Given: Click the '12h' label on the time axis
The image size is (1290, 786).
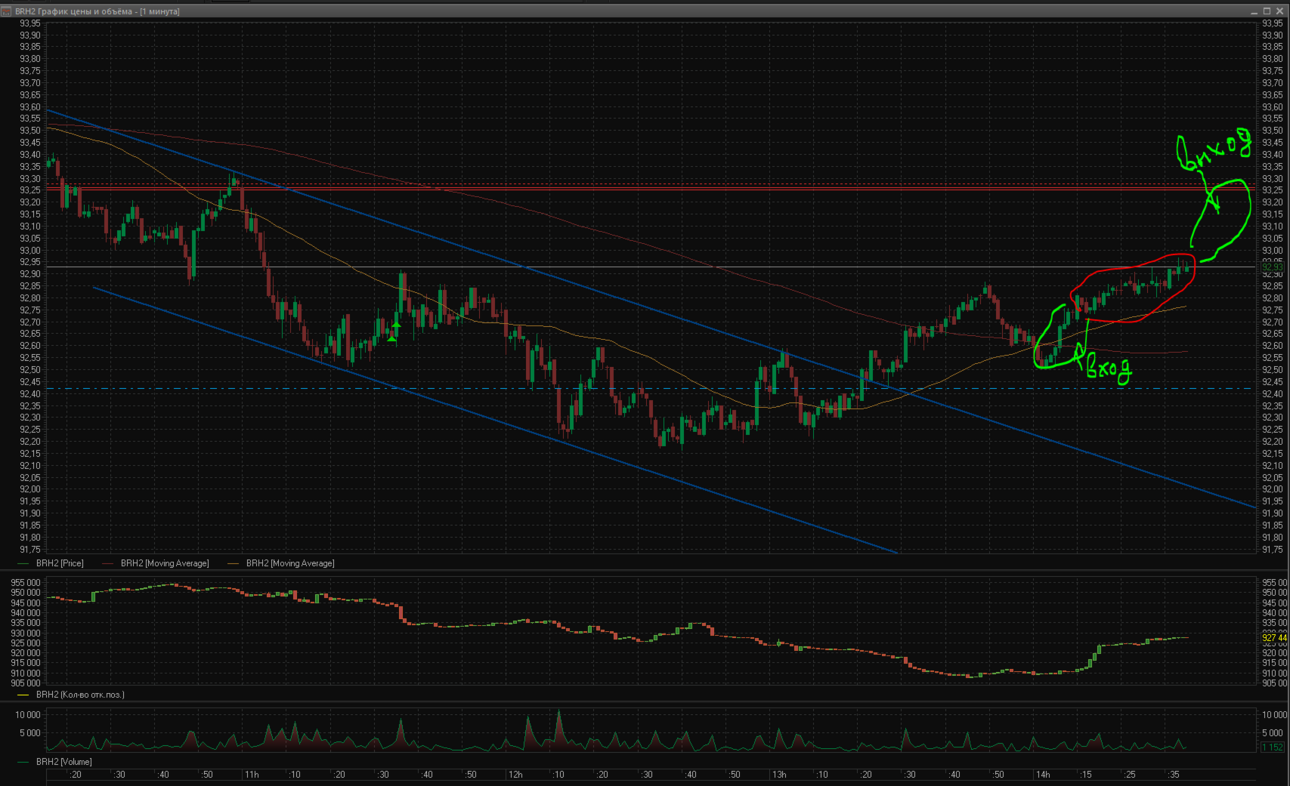Looking at the screenshot, I should tap(516, 775).
